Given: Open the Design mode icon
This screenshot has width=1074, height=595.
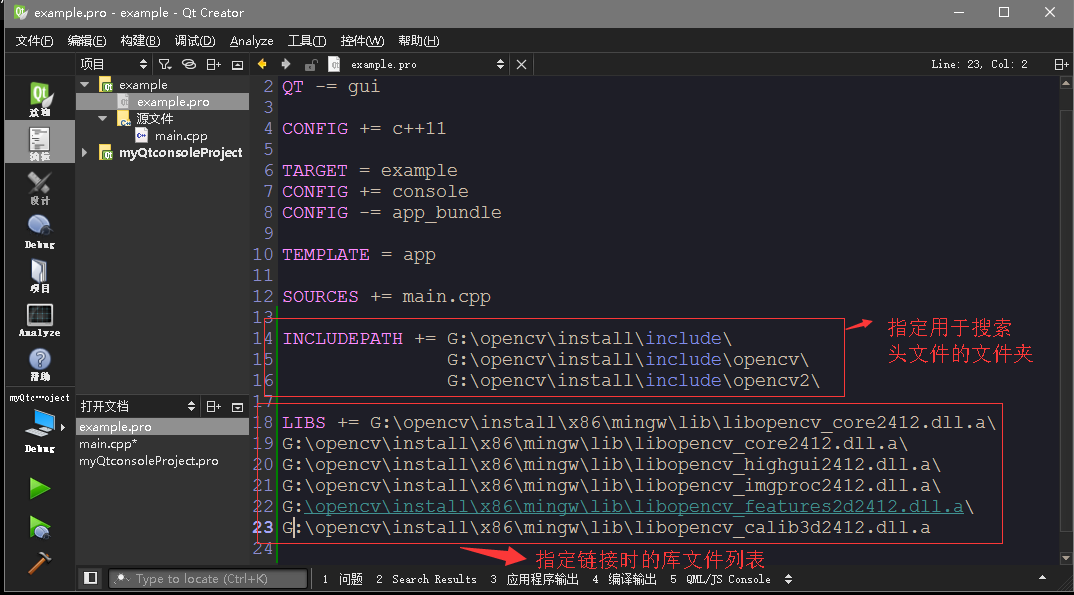Looking at the screenshot, I should point(40,188).
